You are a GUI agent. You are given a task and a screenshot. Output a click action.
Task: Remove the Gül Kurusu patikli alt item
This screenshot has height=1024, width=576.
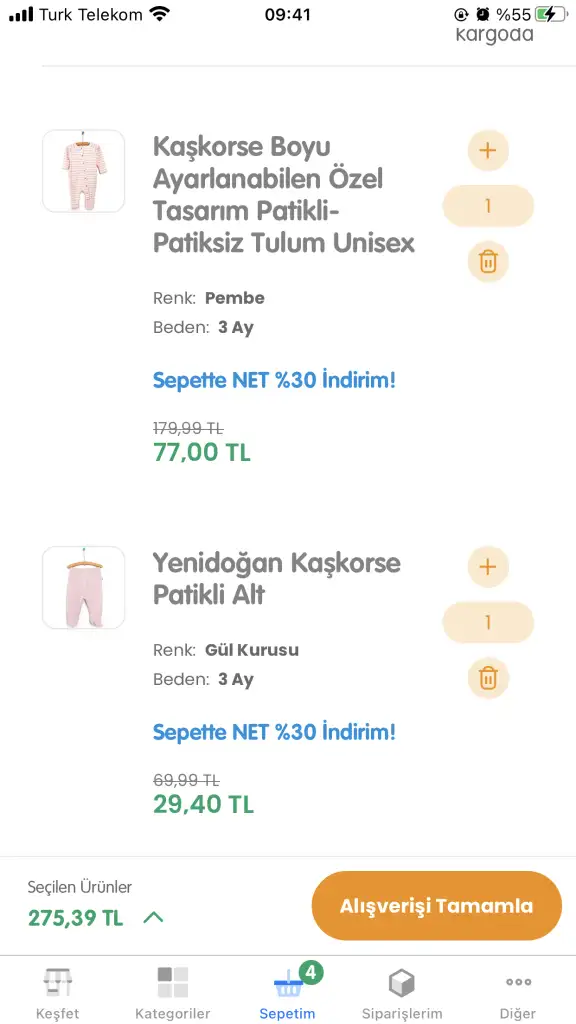click(488, 679)
